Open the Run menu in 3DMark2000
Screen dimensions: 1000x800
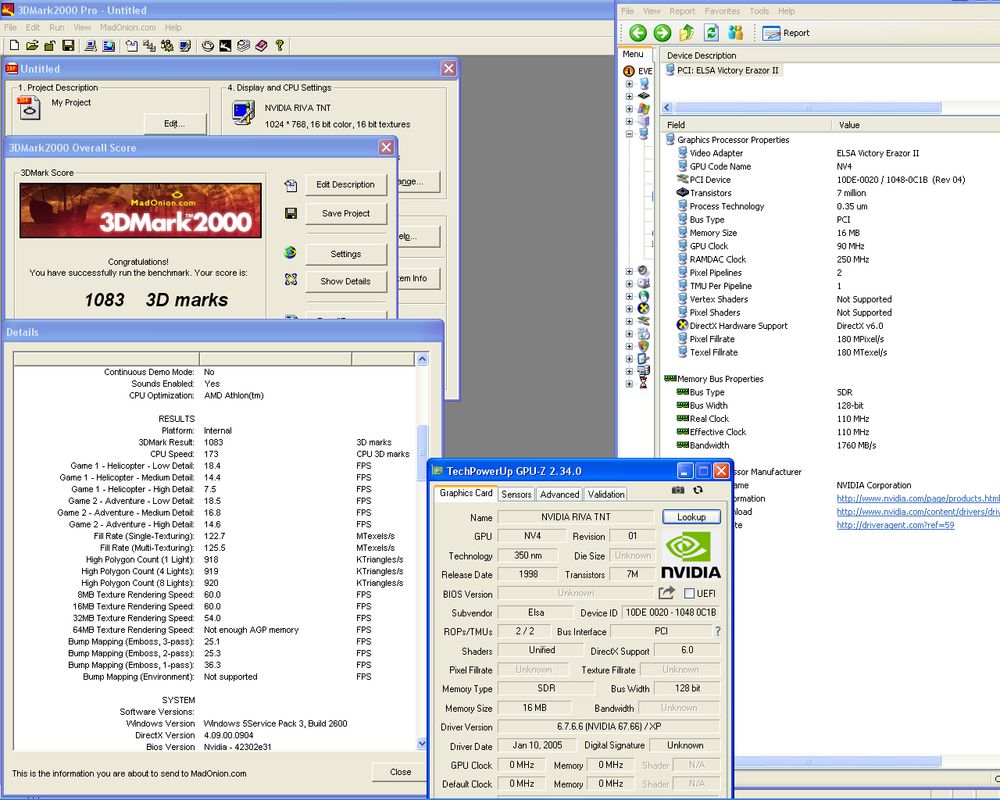click(x=57, y=27)
